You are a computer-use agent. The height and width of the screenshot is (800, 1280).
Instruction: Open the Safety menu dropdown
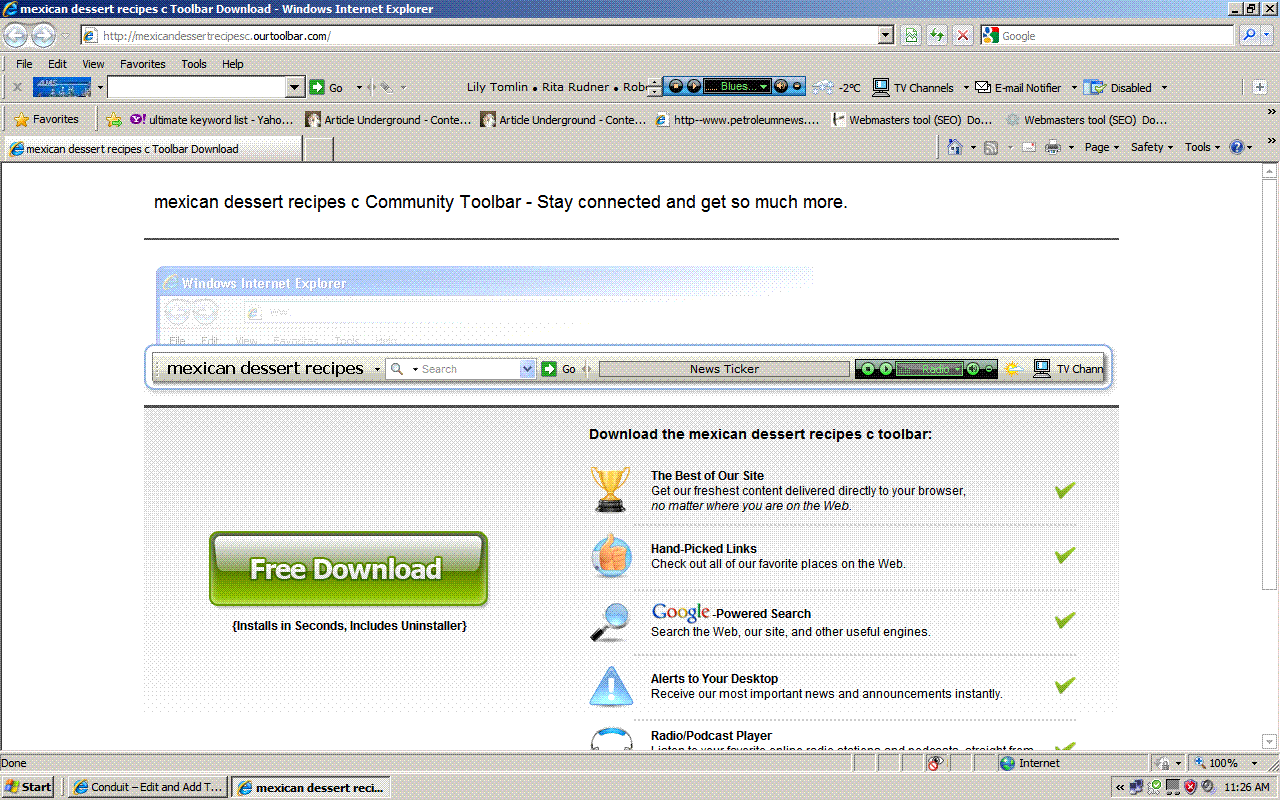coord(1152,148)
